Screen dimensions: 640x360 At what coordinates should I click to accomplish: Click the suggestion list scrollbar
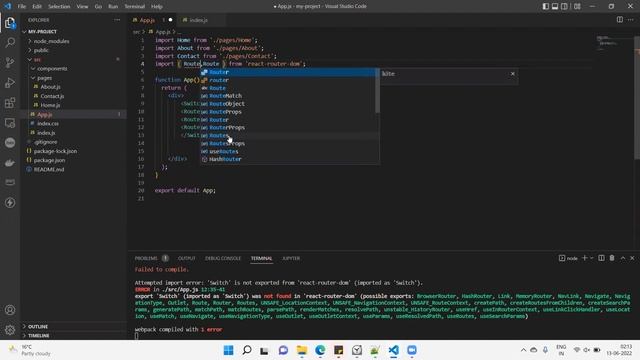coord(378,91)
